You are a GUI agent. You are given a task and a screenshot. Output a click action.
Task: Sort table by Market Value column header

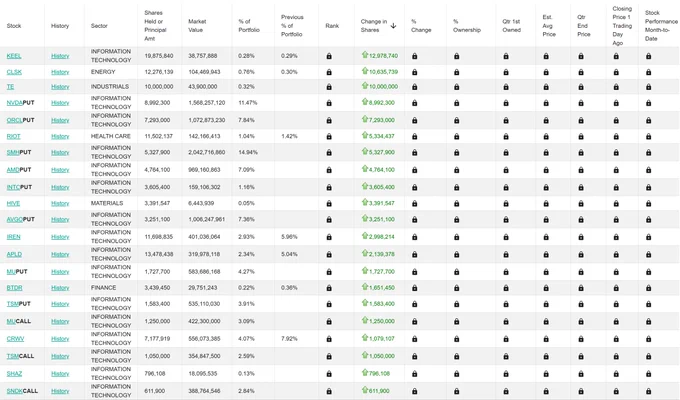point(197,26)
